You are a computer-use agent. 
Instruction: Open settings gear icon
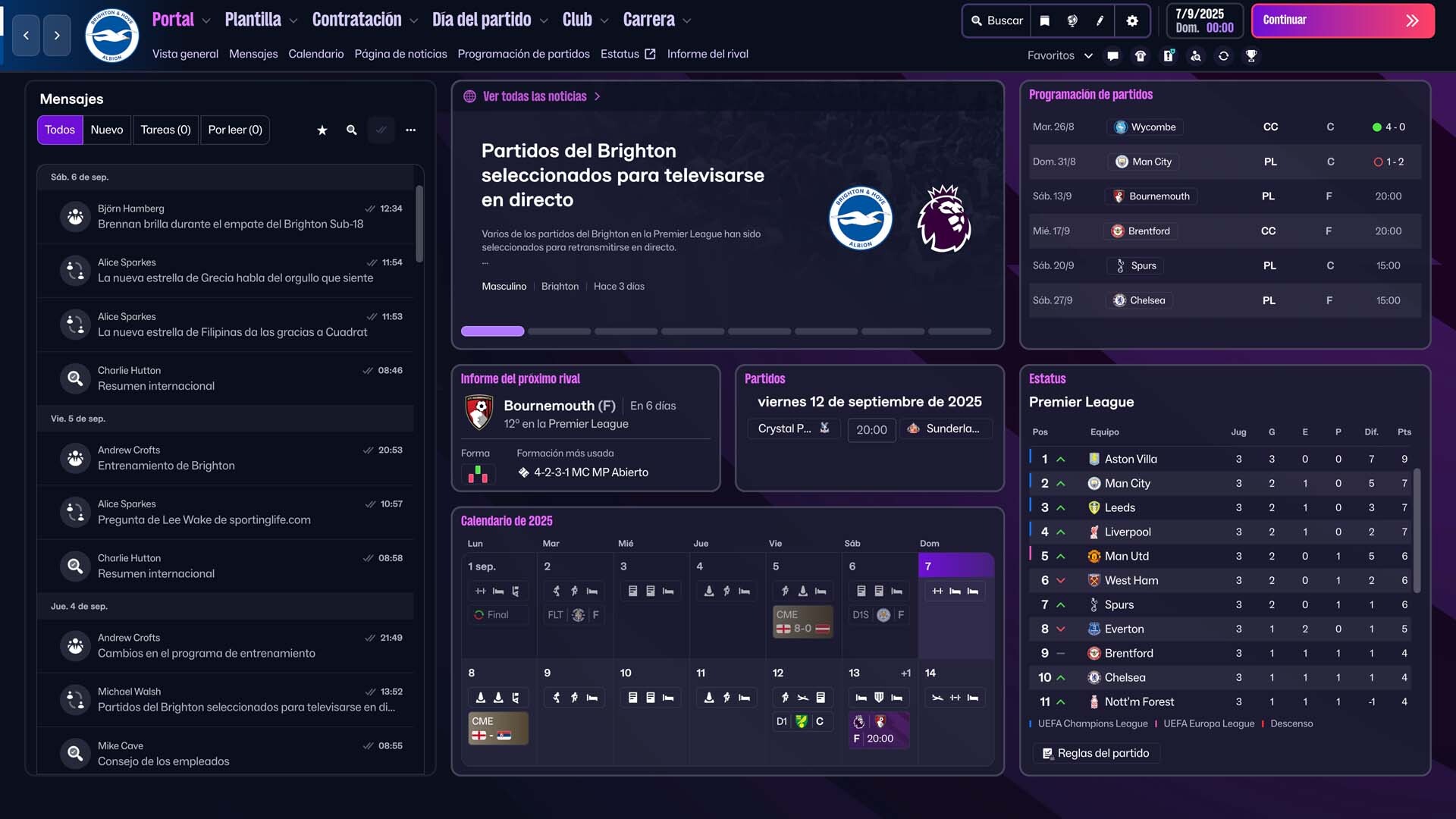(1132, 20)
